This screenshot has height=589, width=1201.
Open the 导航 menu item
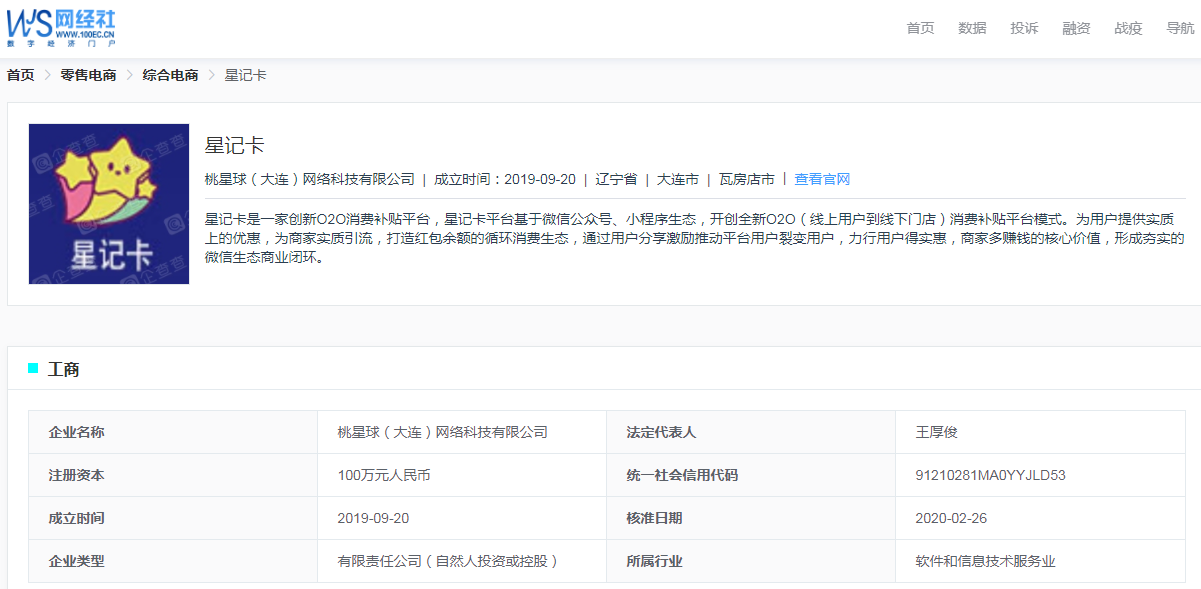click(x=1180, y=28)
